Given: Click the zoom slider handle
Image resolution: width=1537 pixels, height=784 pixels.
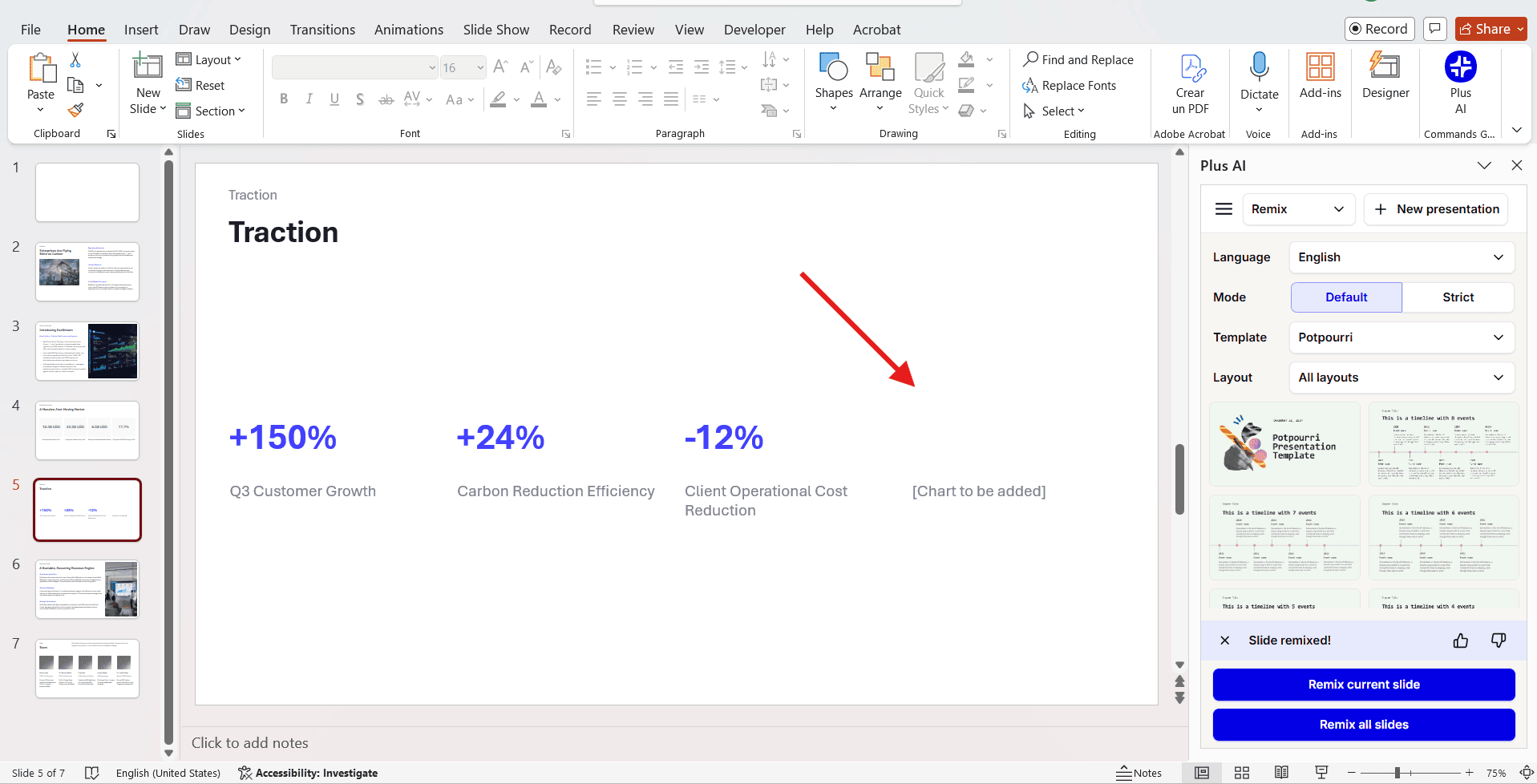Looking at the screenshot, I should click(1397, 773).
